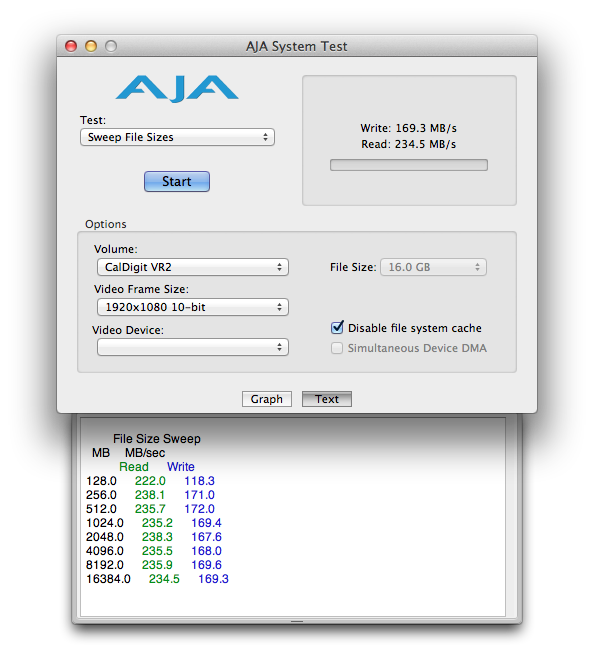Click the green Read column header
The image size is (594, 648).
click(x=134, y=467)
